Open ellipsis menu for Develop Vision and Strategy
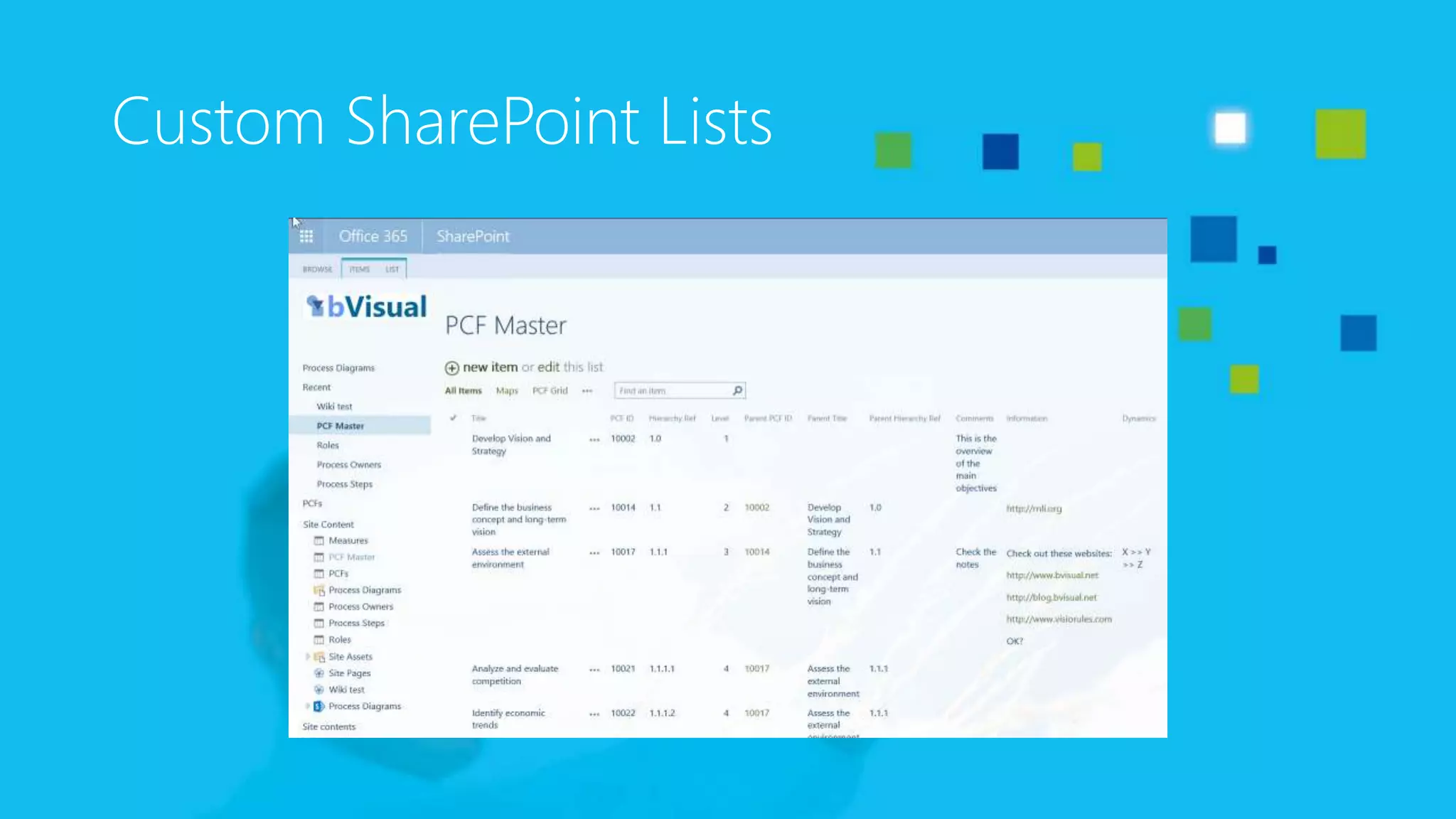Image resolution: width=1456 pixels, height=819 pixels. (x=594, y=440)
